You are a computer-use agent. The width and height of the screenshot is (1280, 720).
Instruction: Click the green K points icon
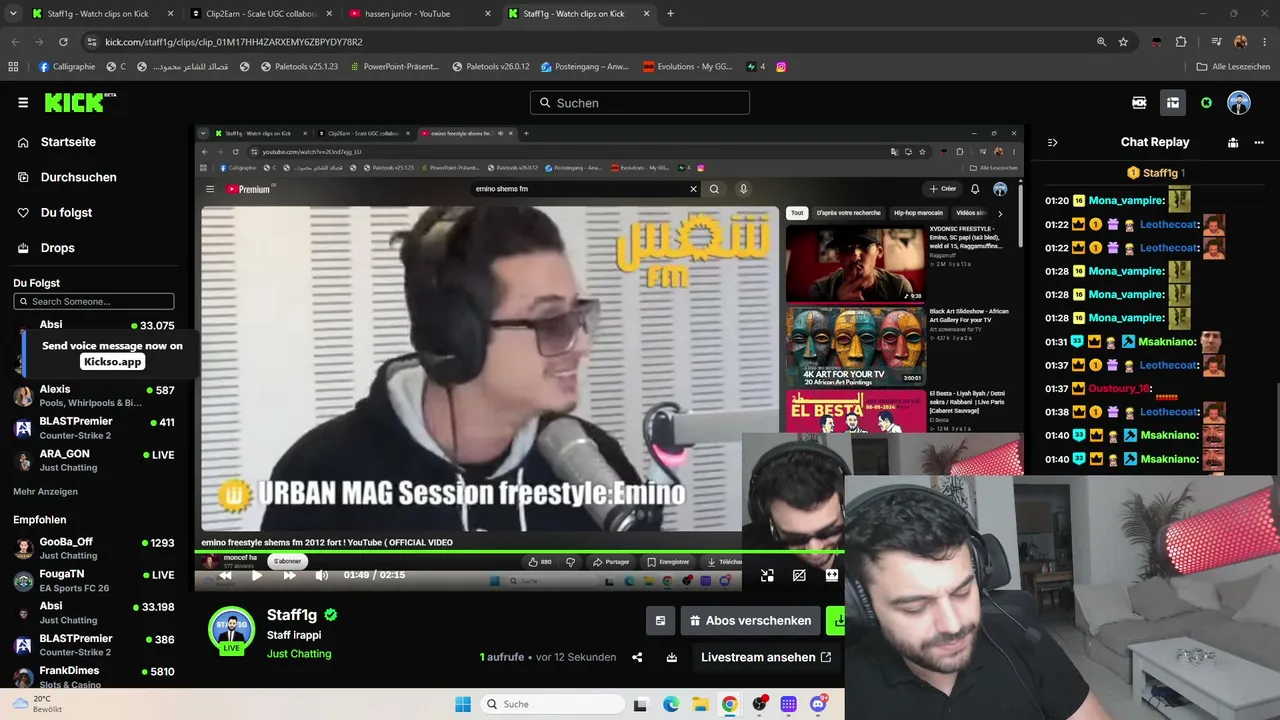pyautogui.click(x=1206, y=103)
